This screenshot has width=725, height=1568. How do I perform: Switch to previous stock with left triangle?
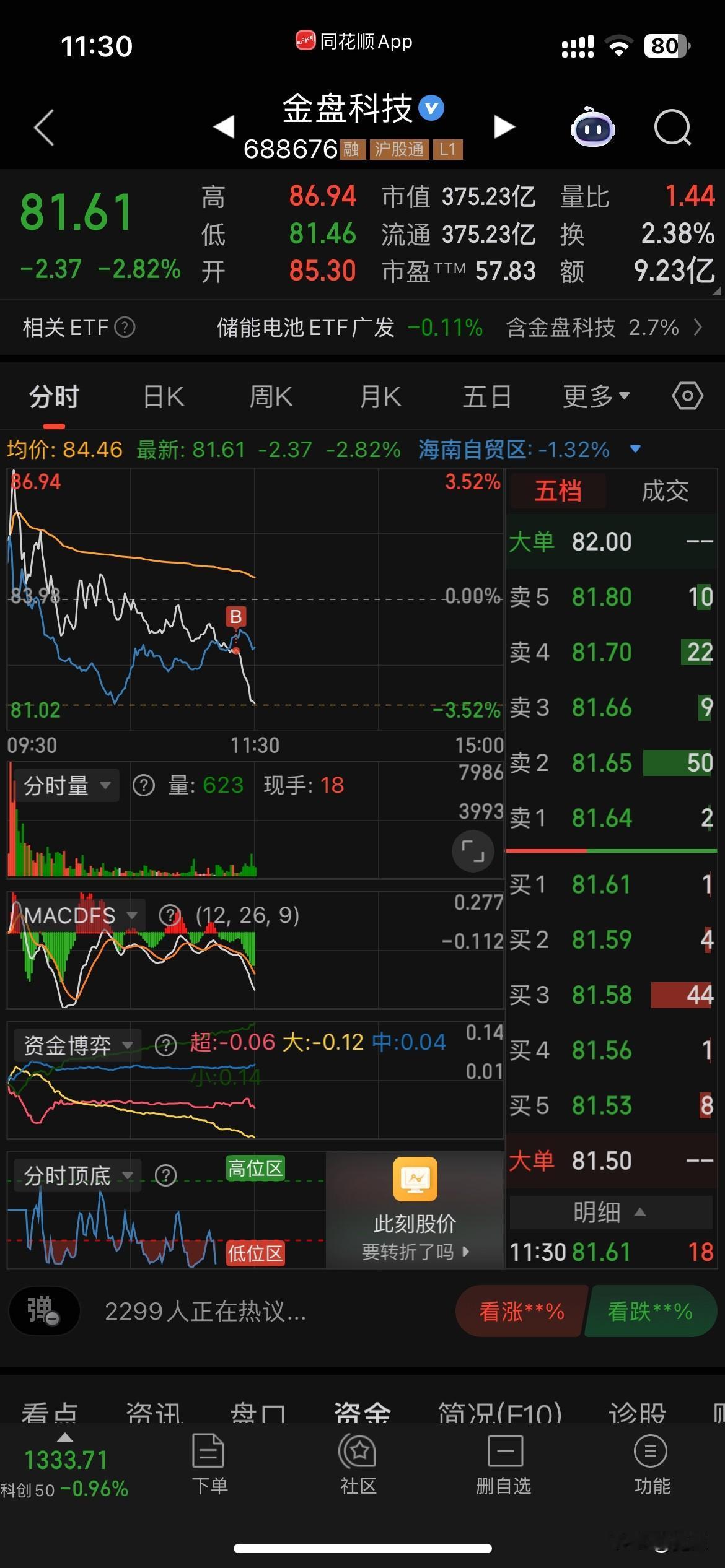tap(224, 126)
